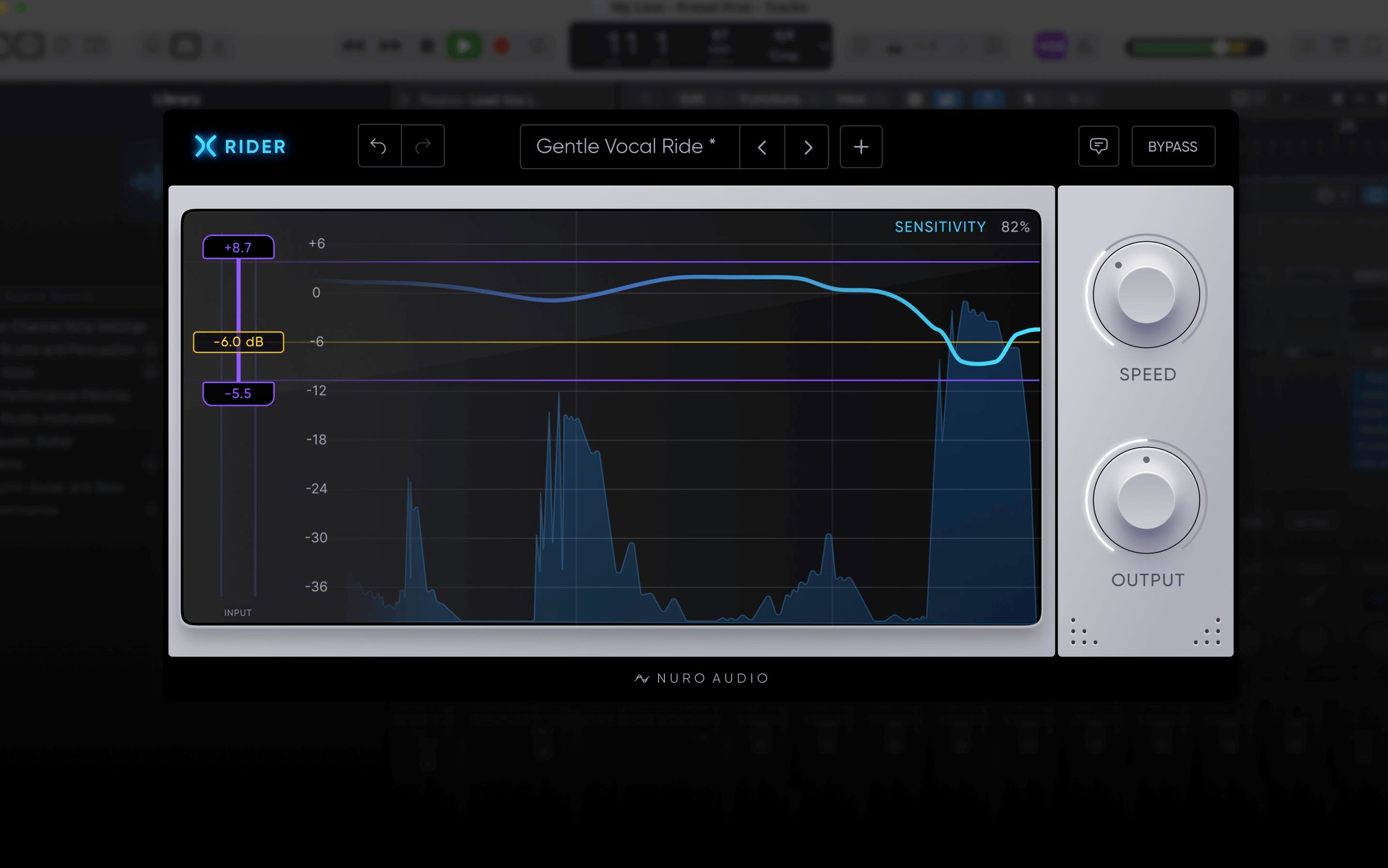Viewport: 1388px width, 868px height.
Task: Click the plus icon to add preset
Action: pyautogui.click(x=860, y=147)
